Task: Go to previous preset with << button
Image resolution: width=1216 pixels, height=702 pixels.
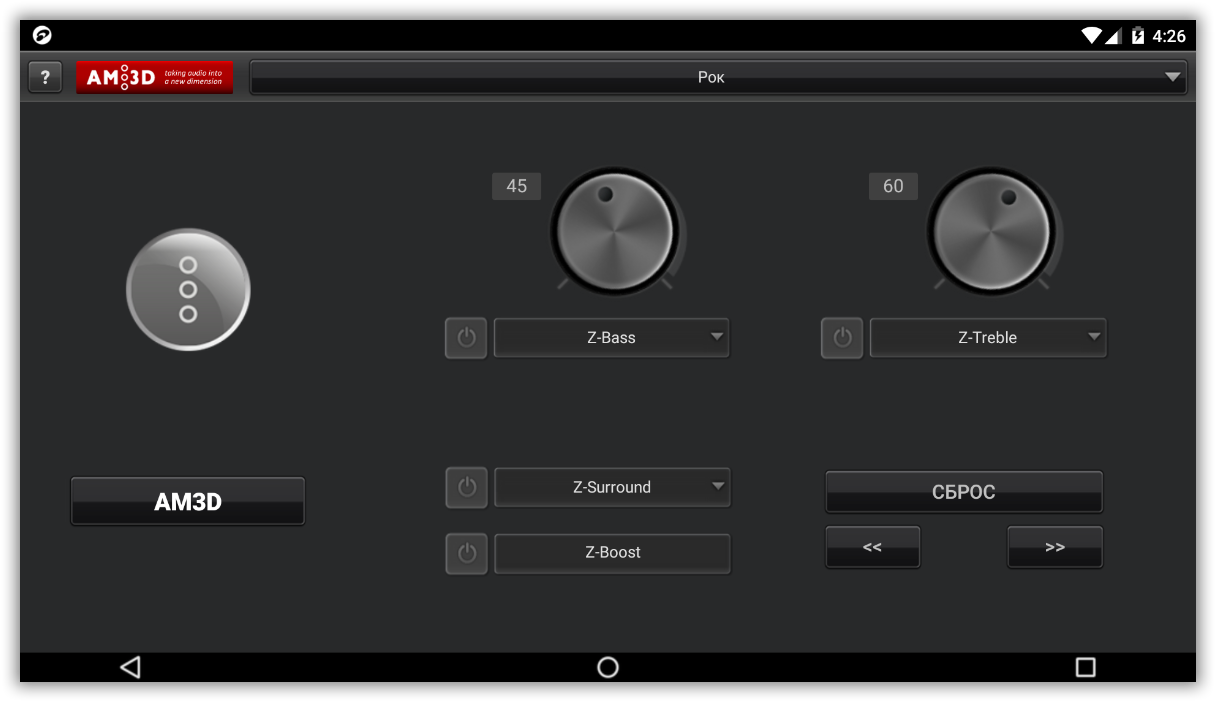Action: (x=872, y=547)
